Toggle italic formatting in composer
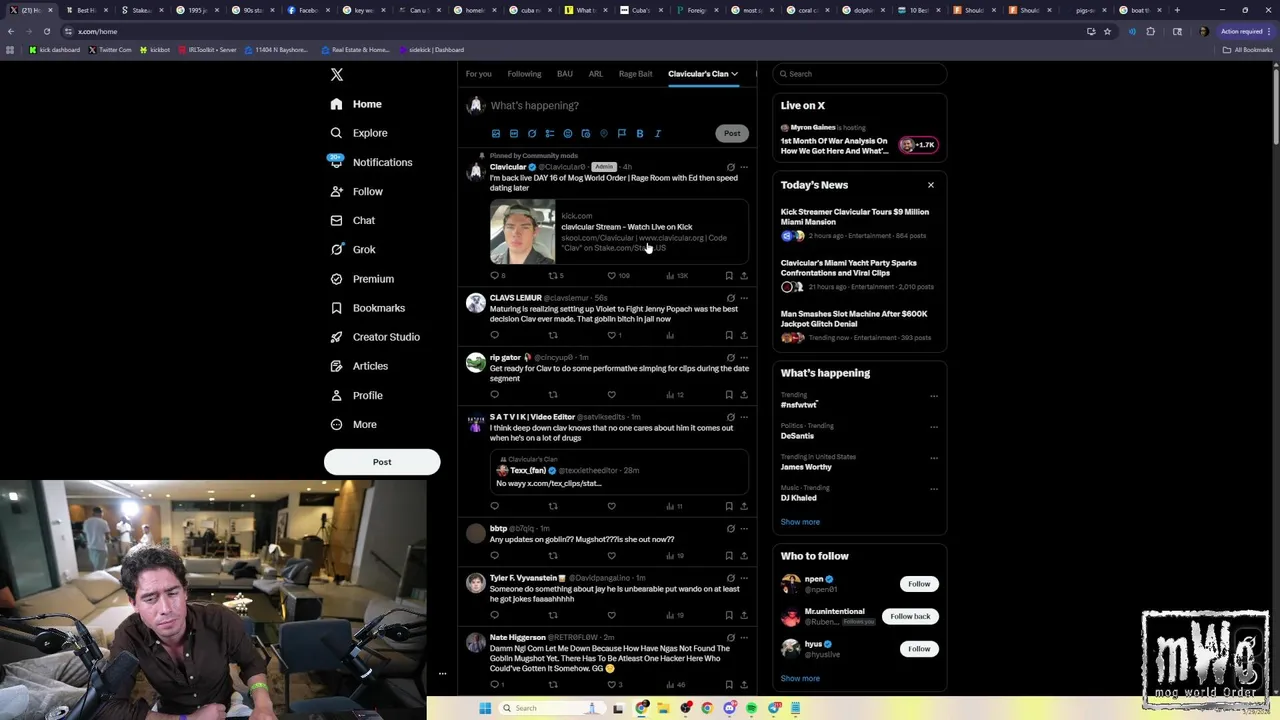This screenshot has height=720, width=1280. [658, 134]
